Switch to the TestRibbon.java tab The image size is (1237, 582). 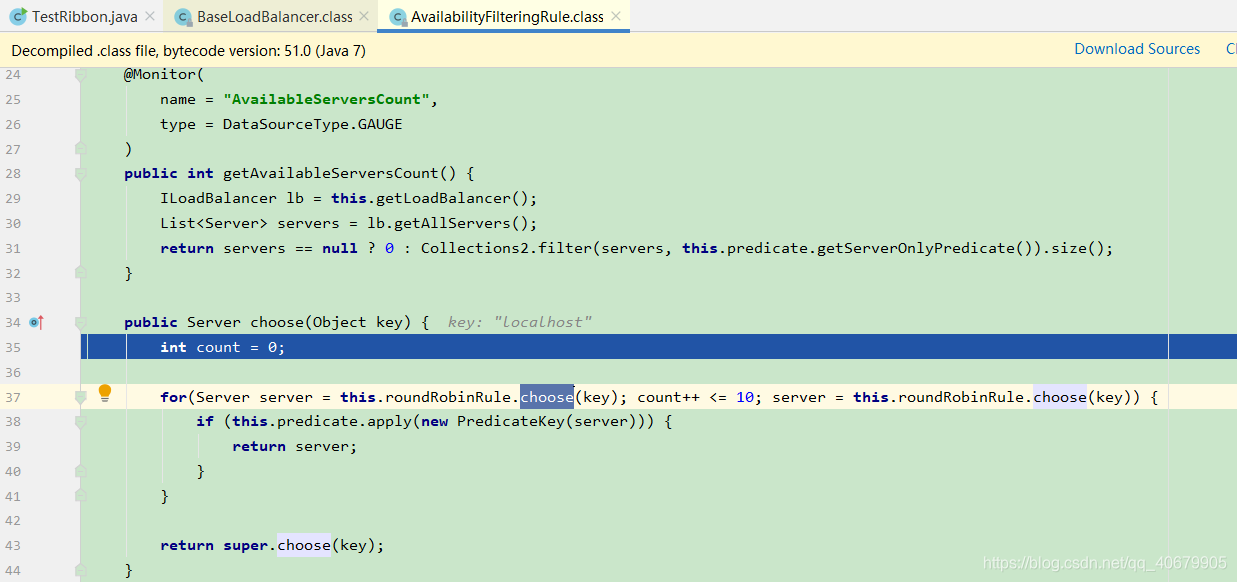pos(84,17)
